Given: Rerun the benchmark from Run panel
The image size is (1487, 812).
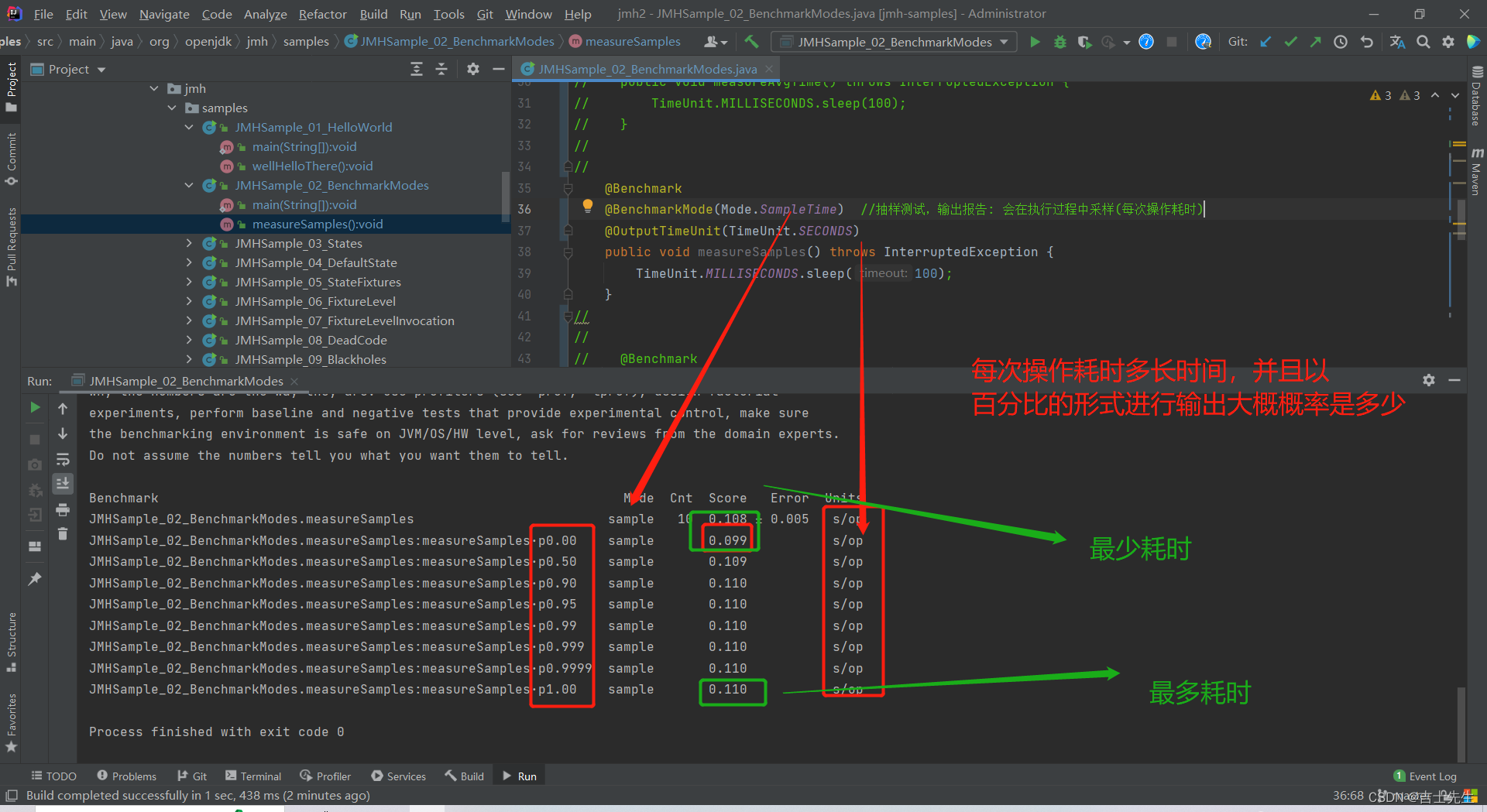Looking at the screenshot, I should click(35, 407).
